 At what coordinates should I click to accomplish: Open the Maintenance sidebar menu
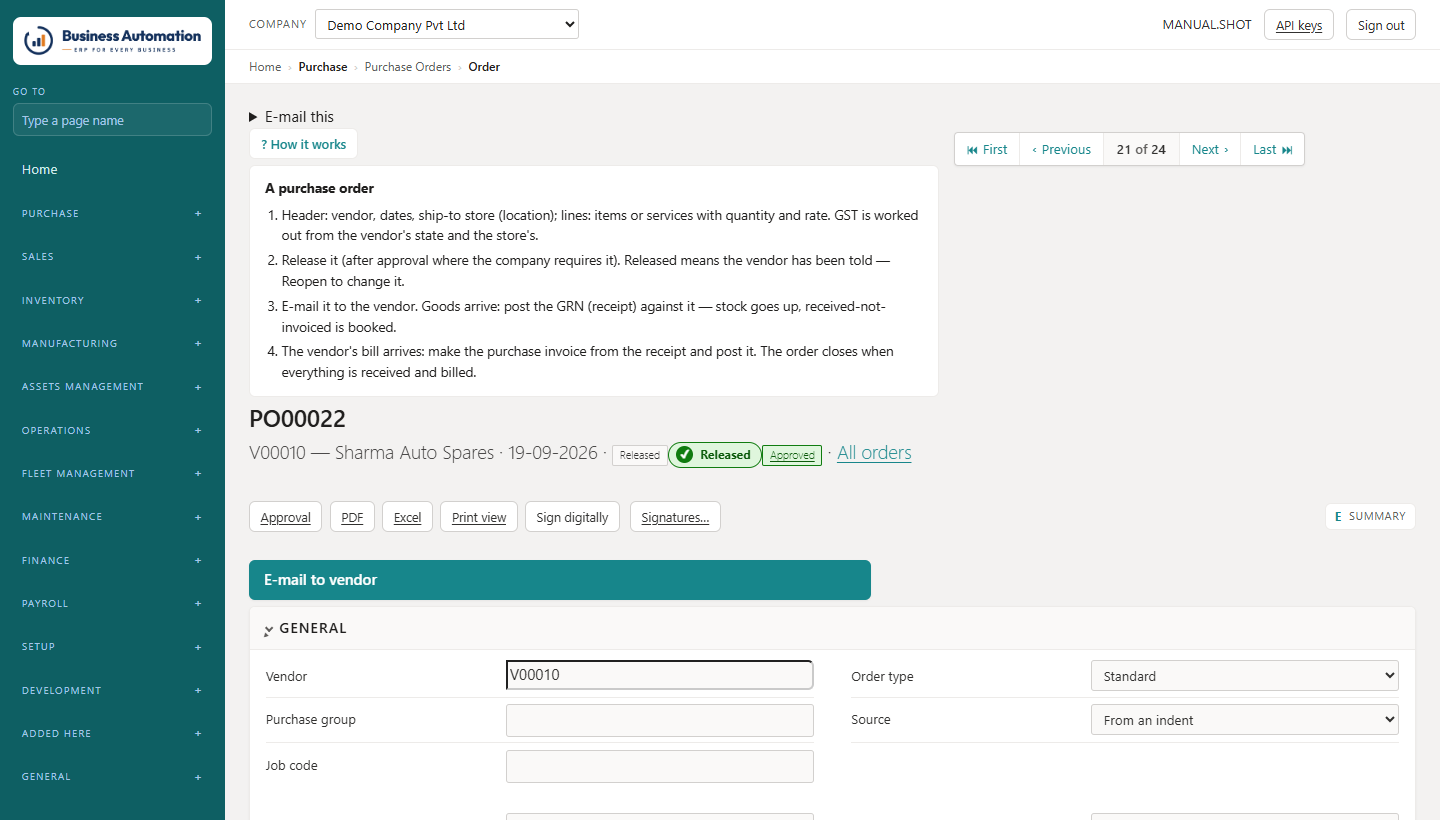[112, 517]
